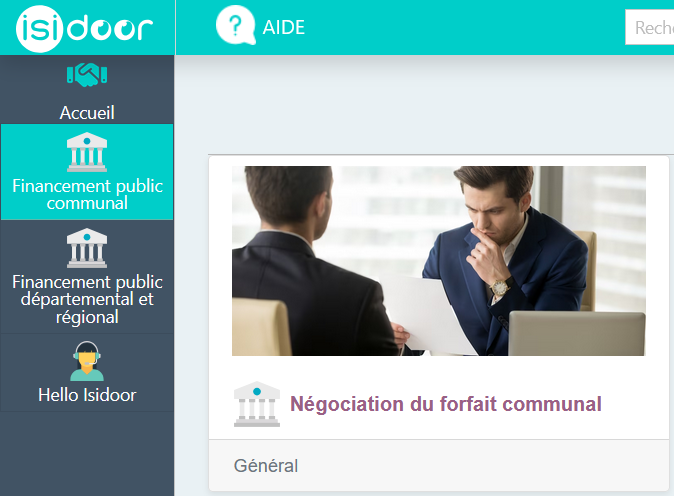Click the bank icon above Financement public départemental

click(x=87, y=248)
